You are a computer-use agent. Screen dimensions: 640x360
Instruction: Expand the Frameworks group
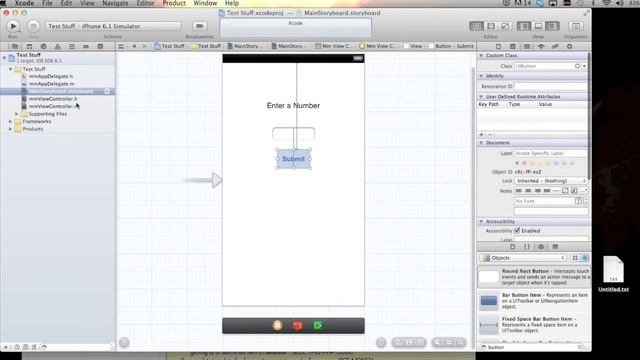click(11, 121)
